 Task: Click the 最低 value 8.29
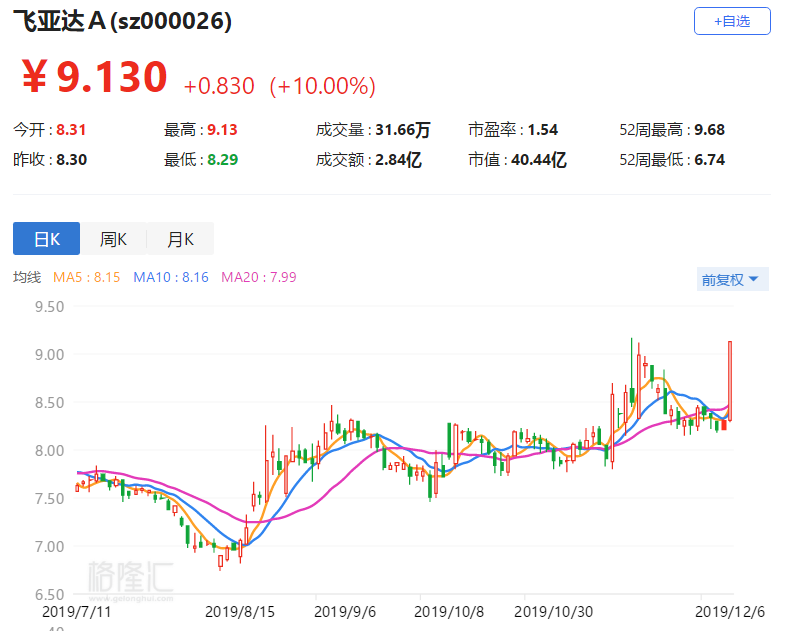tap(222, 160)
